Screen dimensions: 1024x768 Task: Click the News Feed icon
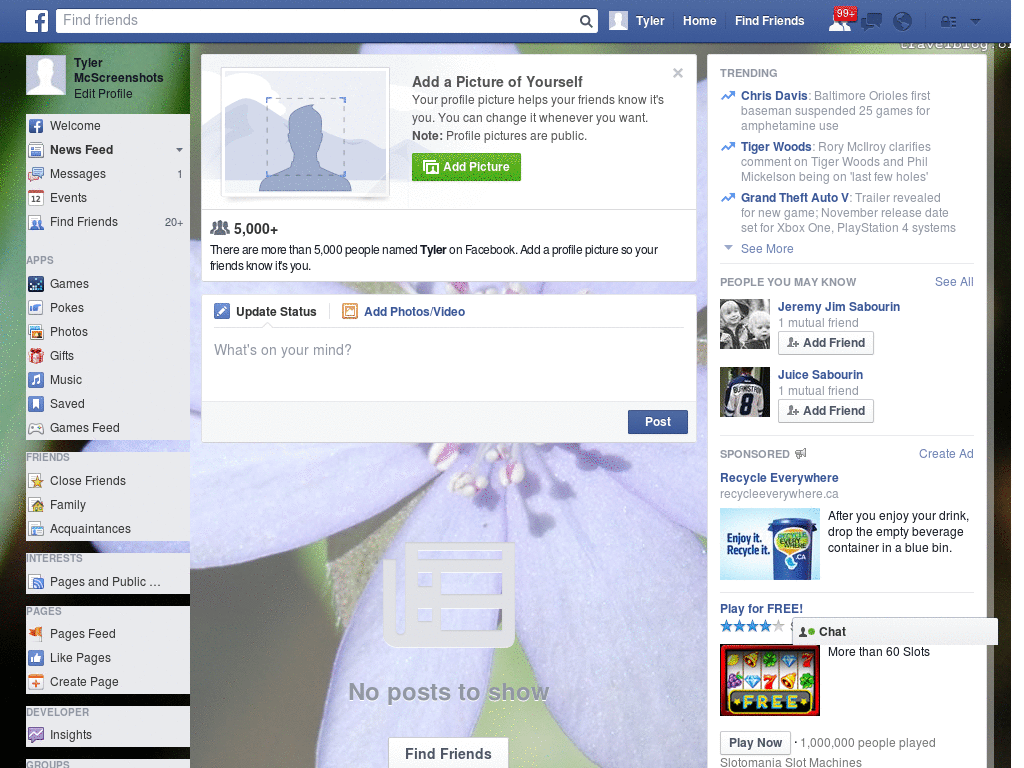36,150
